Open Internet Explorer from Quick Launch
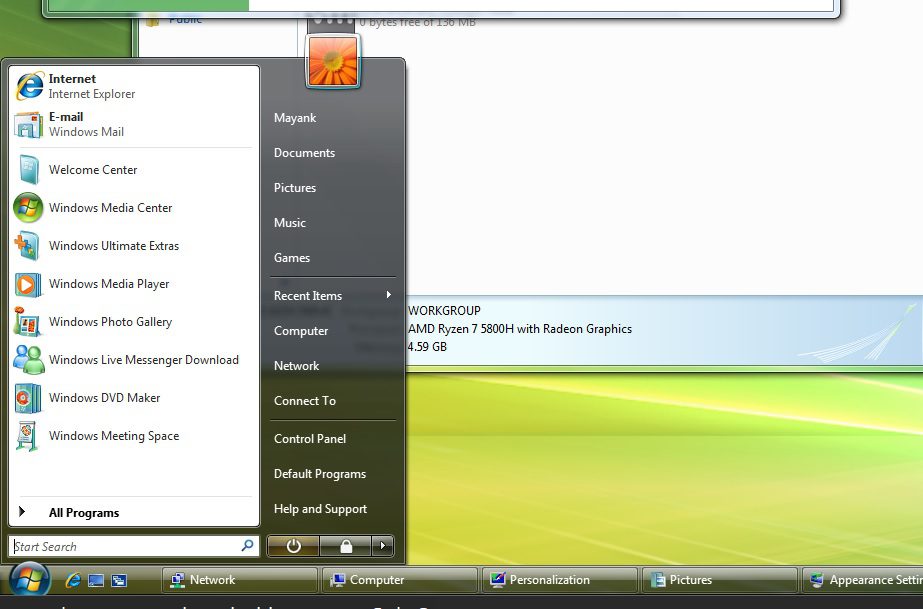 point(71,580)
